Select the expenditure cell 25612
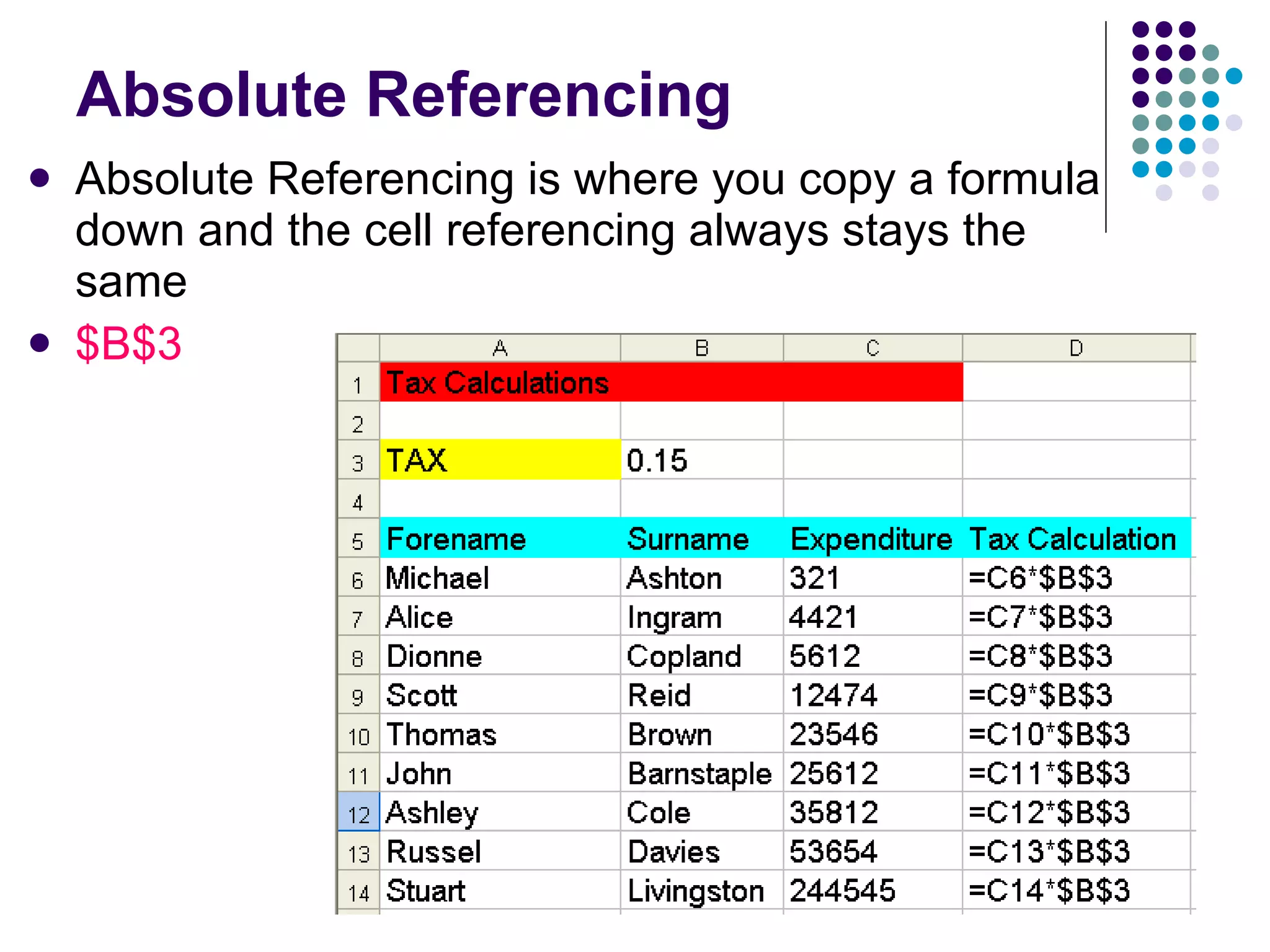The height and width of the screenshot is (952, 1270). (873, 773)
